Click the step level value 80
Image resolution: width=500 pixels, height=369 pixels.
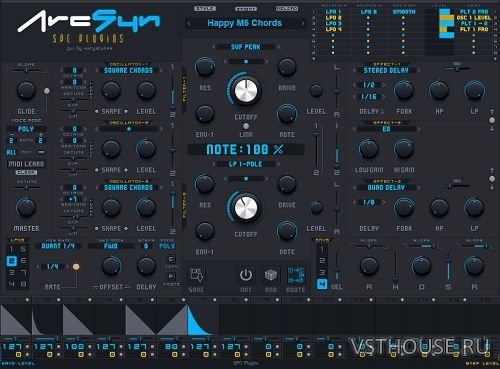click(x=171, y=347)
